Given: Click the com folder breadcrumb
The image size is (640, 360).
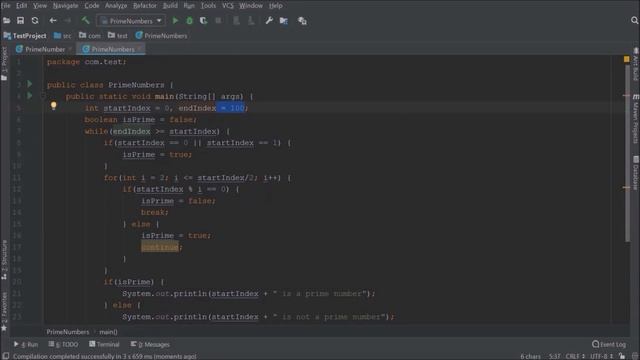Looking at the screenshot, I should point(90,36).
